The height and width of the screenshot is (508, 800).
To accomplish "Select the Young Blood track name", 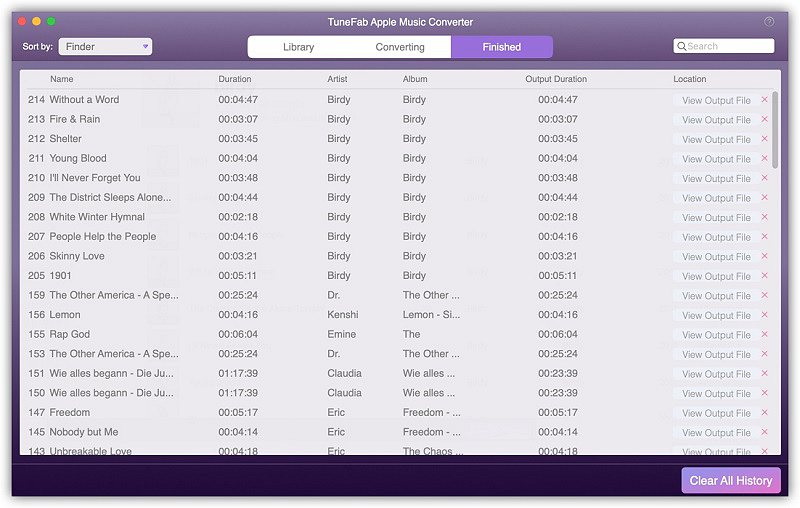I will coord(78,158).
